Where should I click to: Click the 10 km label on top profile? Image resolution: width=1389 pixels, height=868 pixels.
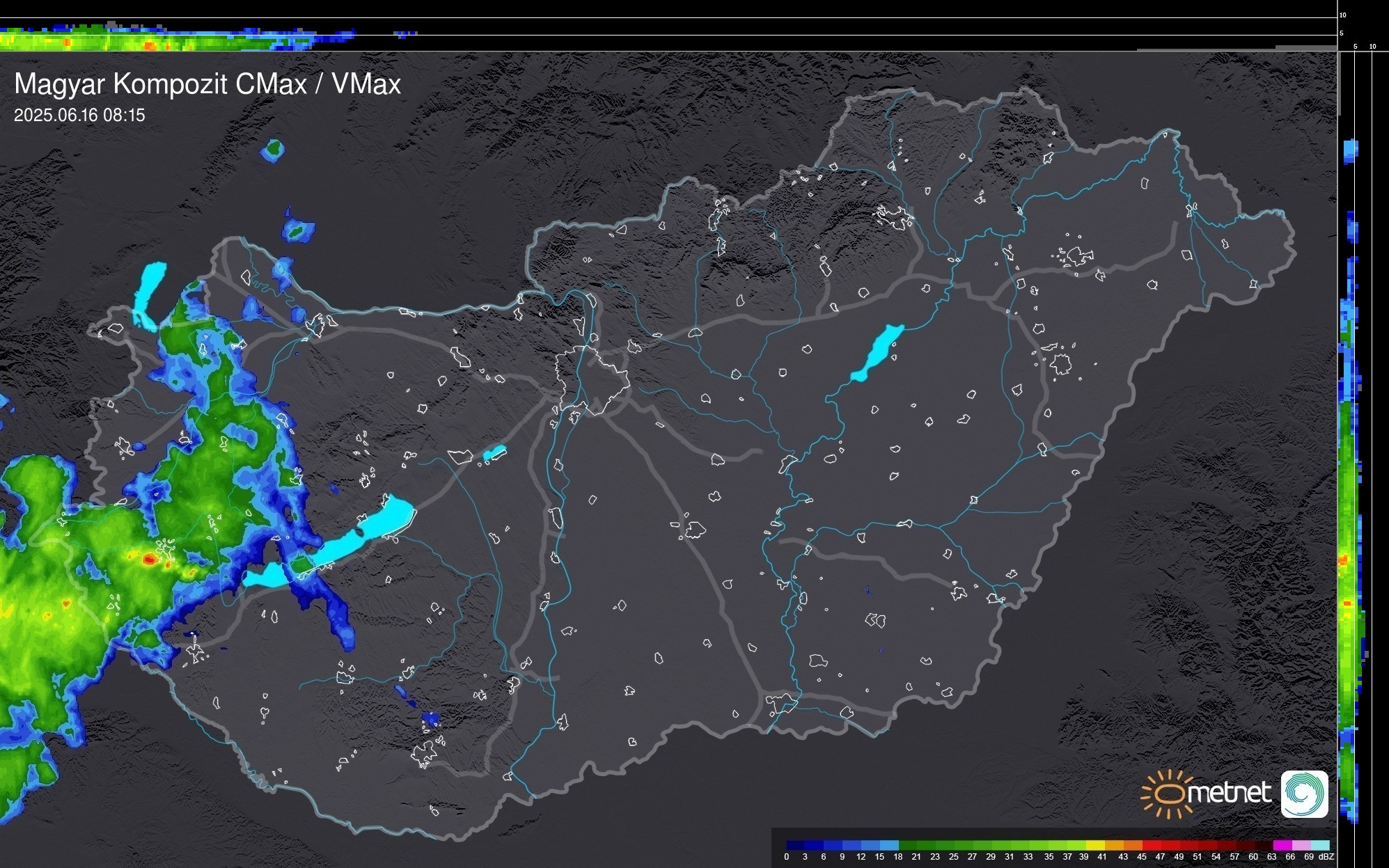pos(1343,15)
